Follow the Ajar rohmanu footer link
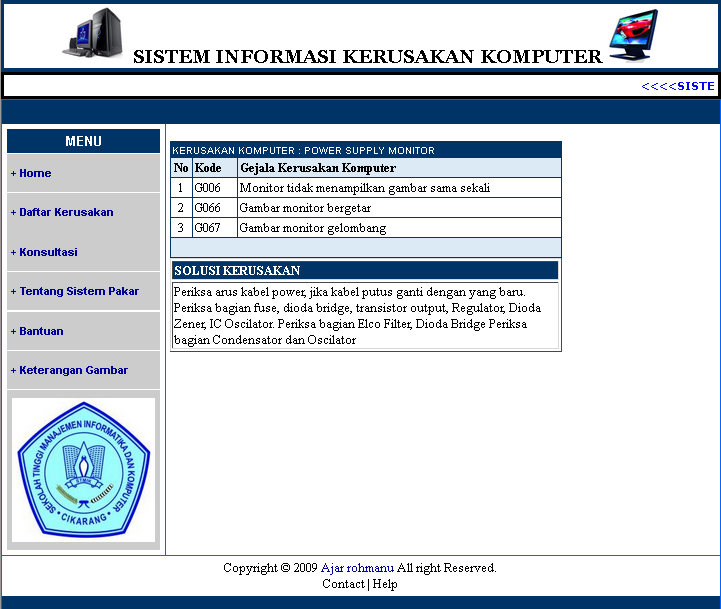This screenshot has height=609, width=721. pyautogui.click(x=357, y=568)
